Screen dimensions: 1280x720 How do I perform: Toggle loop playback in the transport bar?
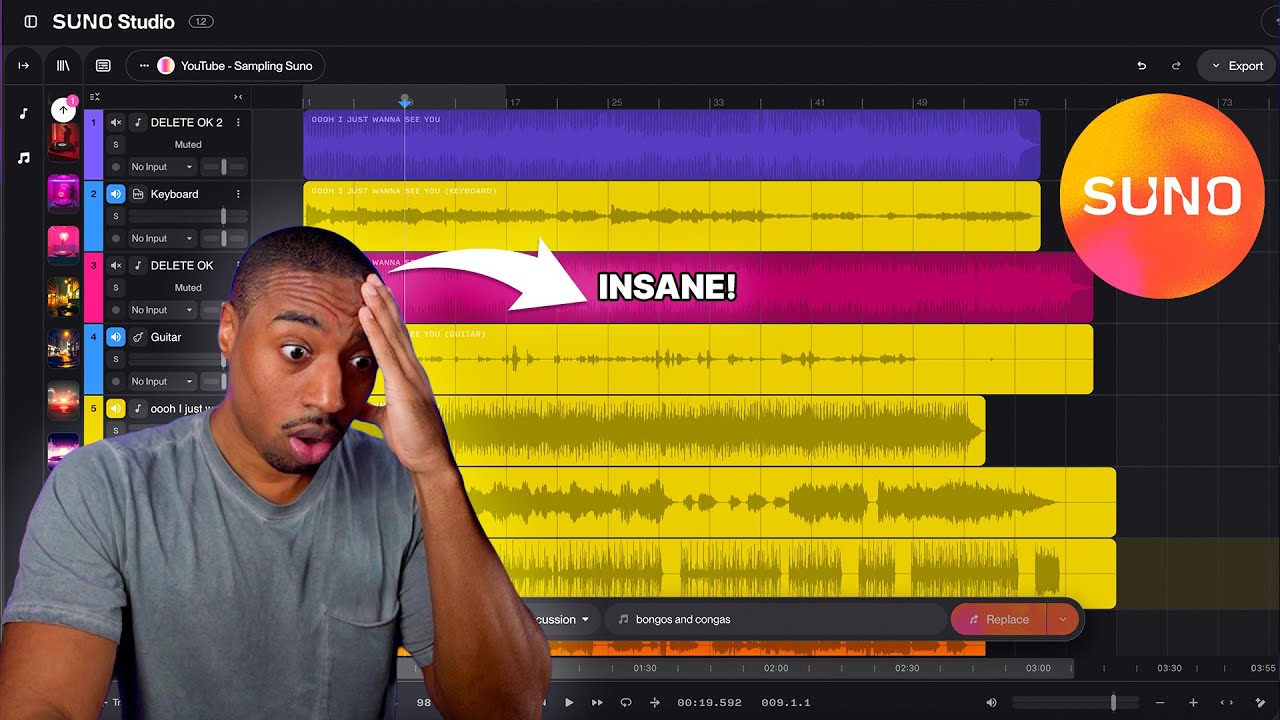click(626, 702)
